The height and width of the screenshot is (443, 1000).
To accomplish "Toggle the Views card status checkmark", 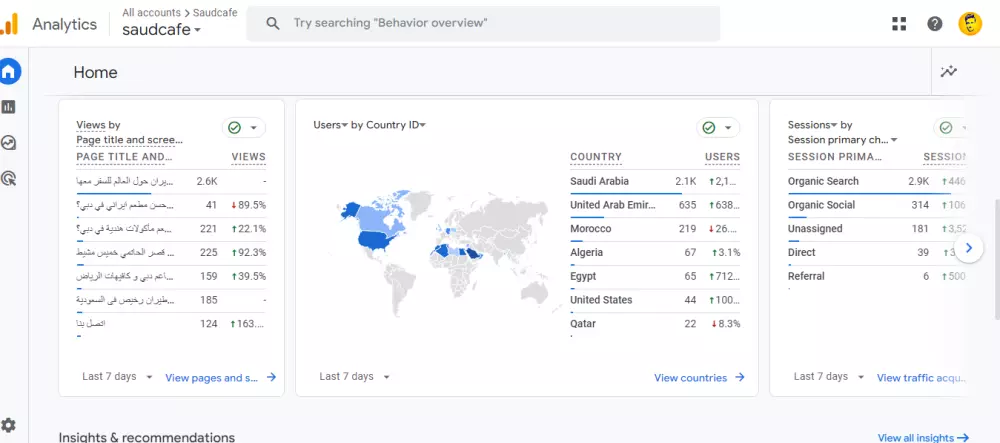I will tap(243, 128).
